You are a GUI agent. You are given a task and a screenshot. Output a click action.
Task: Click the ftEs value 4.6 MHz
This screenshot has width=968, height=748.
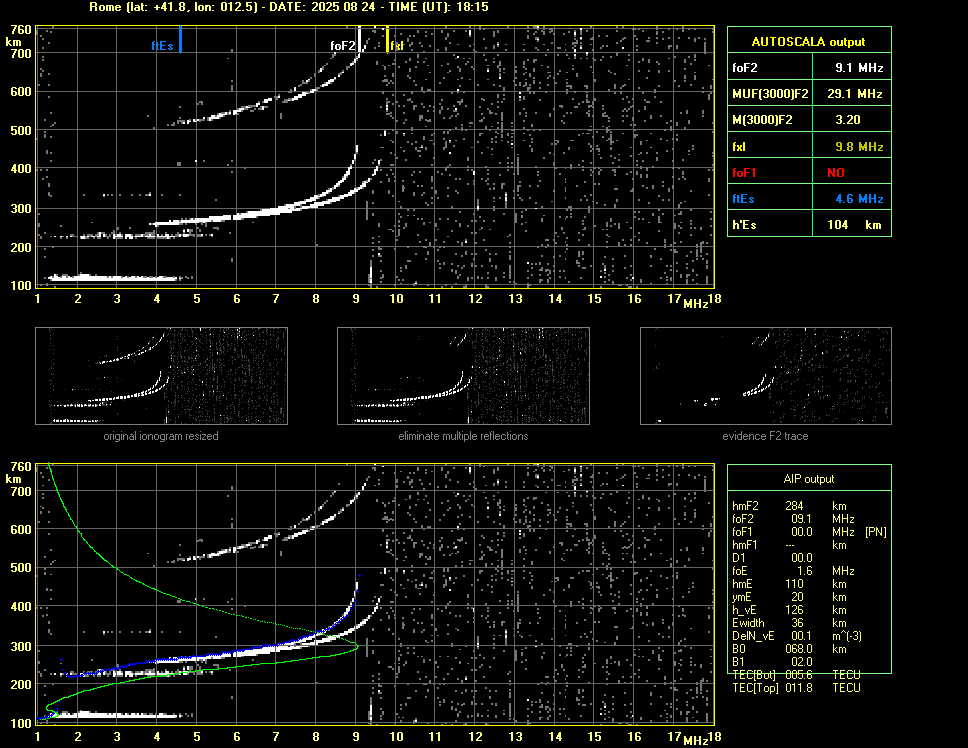click(x=859, y=199)
